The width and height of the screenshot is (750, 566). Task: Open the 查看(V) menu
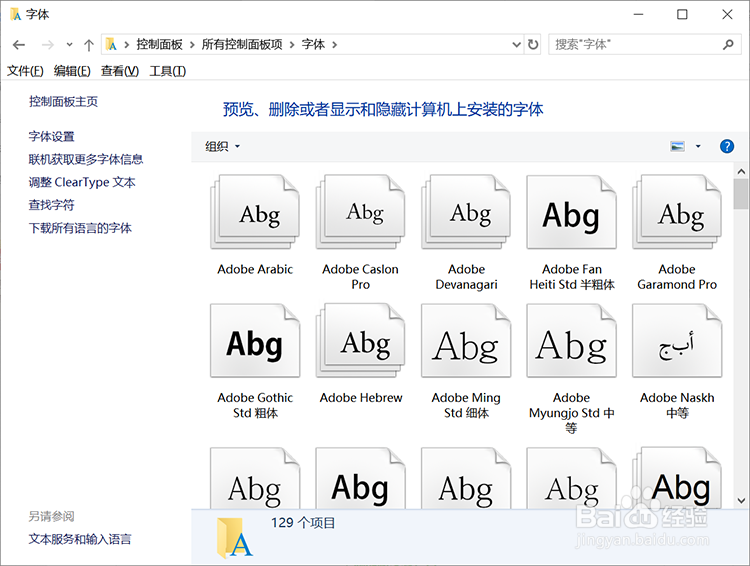[120, 71]
